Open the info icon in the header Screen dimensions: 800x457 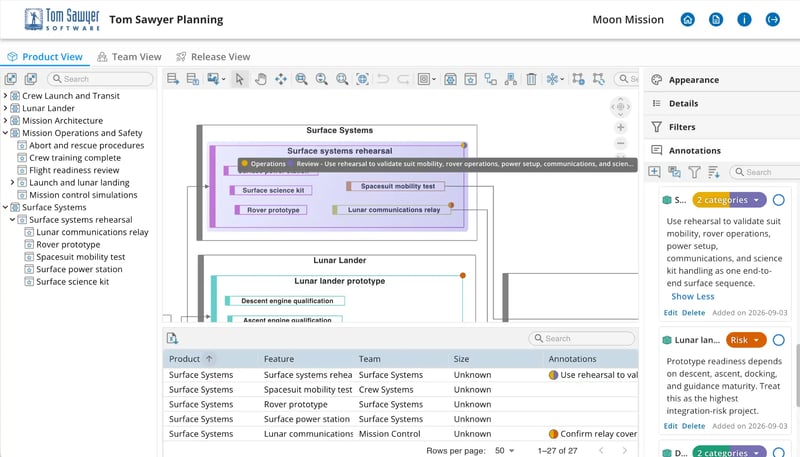pos(744,20)
